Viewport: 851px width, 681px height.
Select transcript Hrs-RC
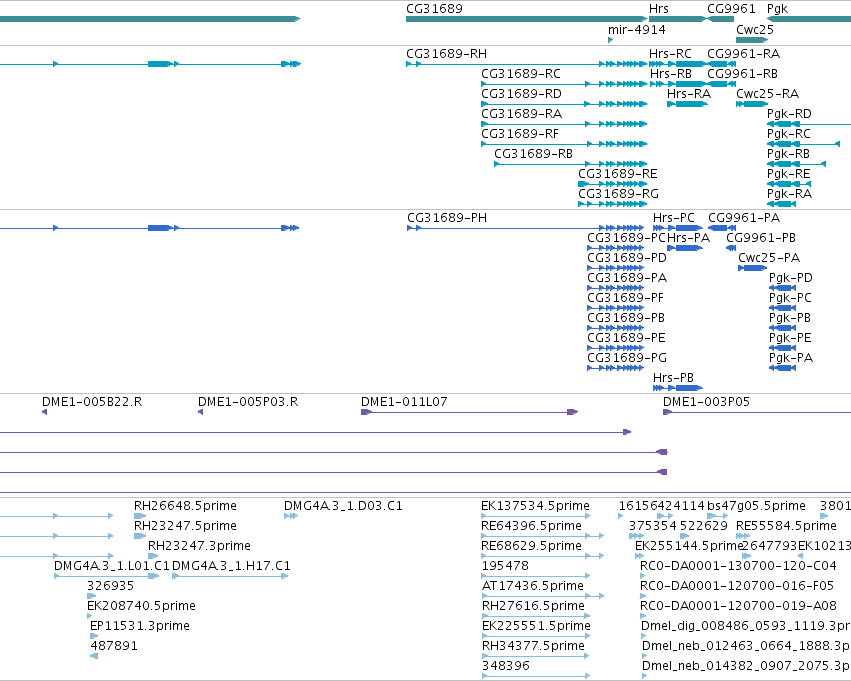click(678, 64)
